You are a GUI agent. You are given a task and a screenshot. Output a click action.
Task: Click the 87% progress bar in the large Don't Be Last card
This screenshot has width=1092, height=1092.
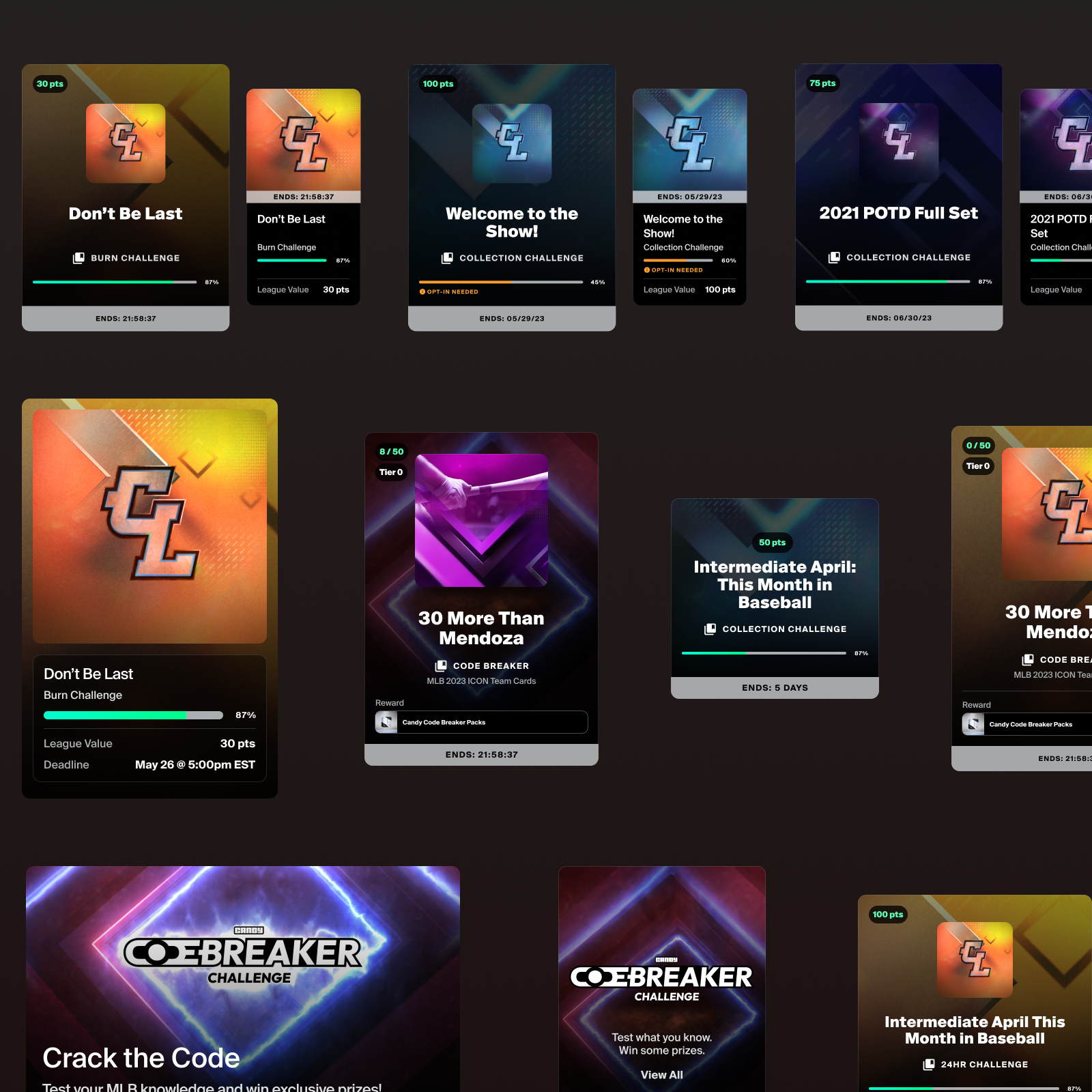pos(133,715)
